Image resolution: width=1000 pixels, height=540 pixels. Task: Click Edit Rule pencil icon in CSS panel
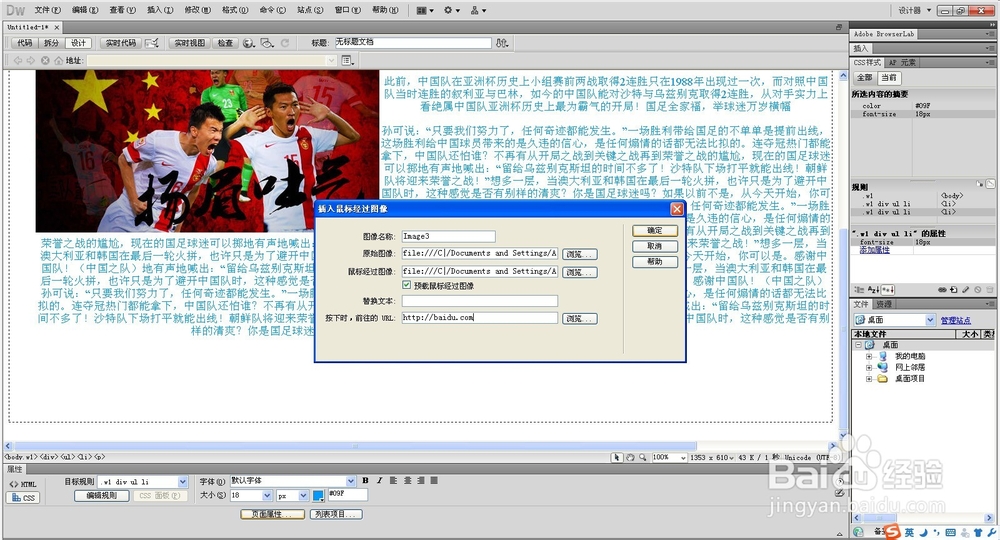tap(966, 289)
